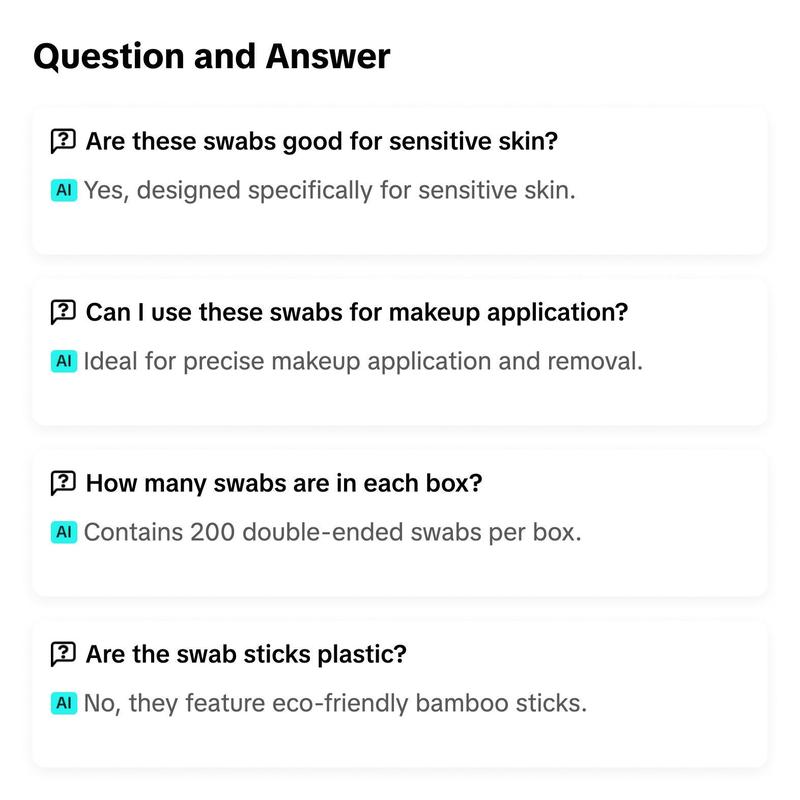
Task: Click AI badge before sensitive skin answer
Action: [64, 190]
